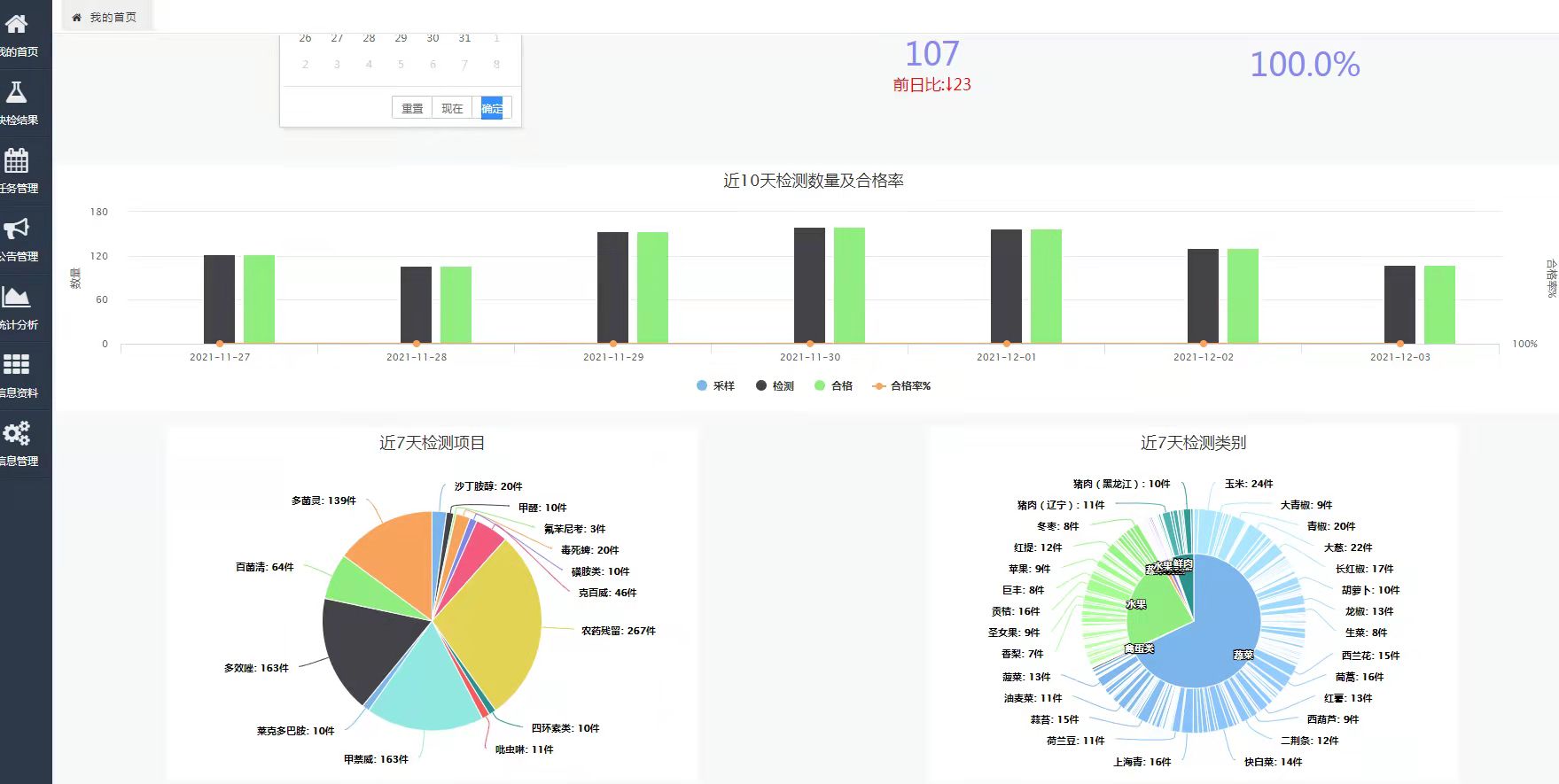Open 公告管理 megaphone icon in sidebar
Viewport: 1559px width, 784px height.
pyautogui.click(x=17, y=229)
